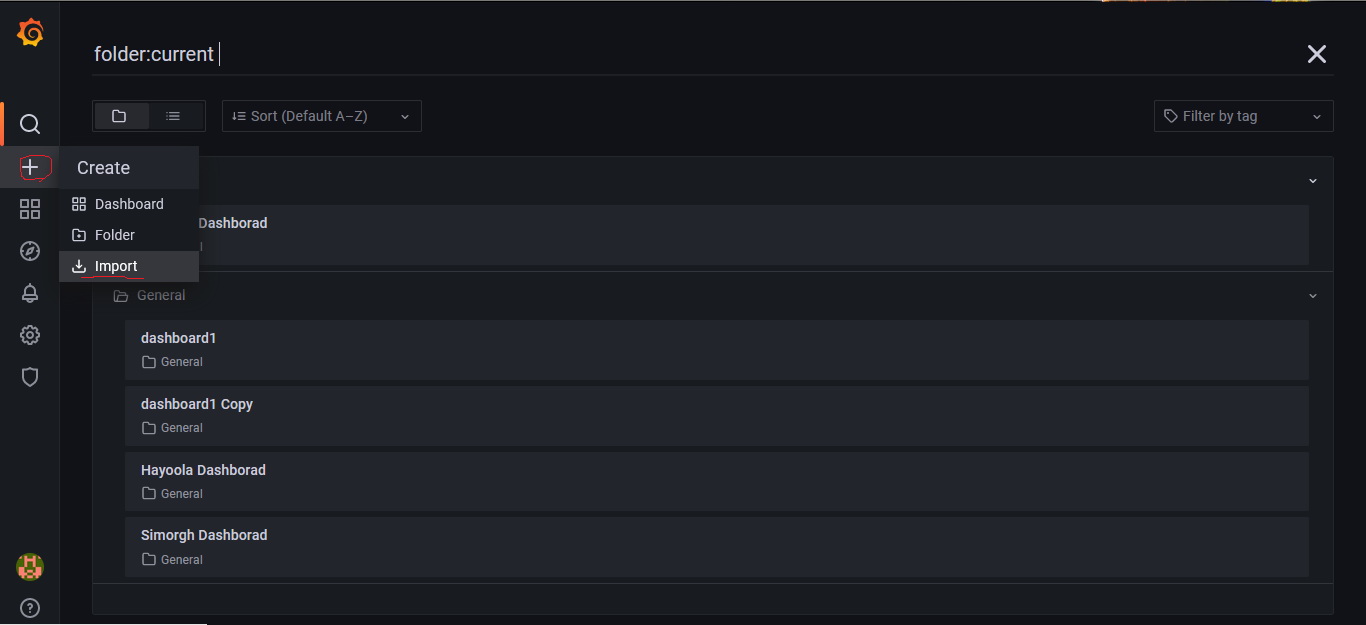
Task: Open the Sort (Default A–Z) dropdown
Action: click(321, 116)
